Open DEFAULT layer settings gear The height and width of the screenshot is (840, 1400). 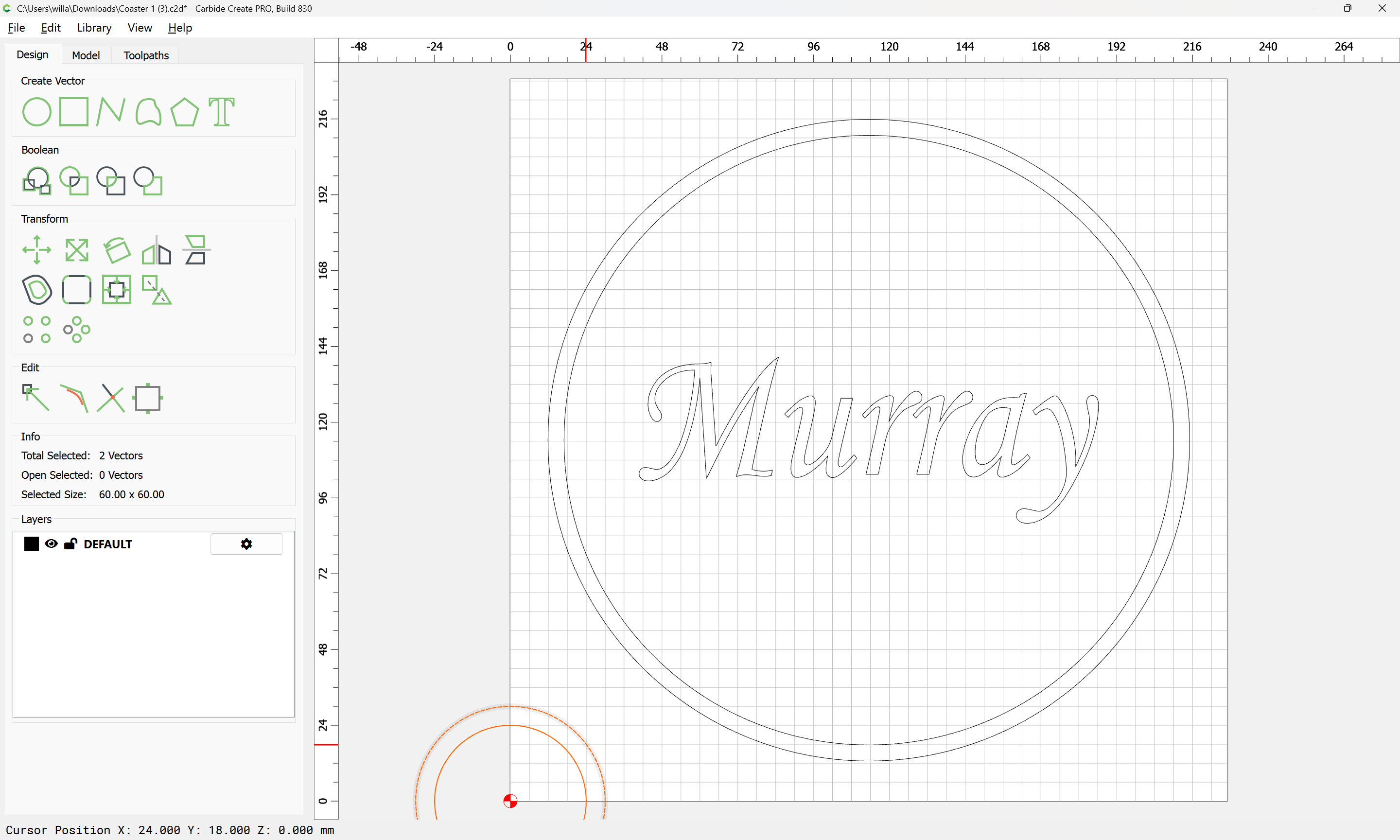point(246,544)
